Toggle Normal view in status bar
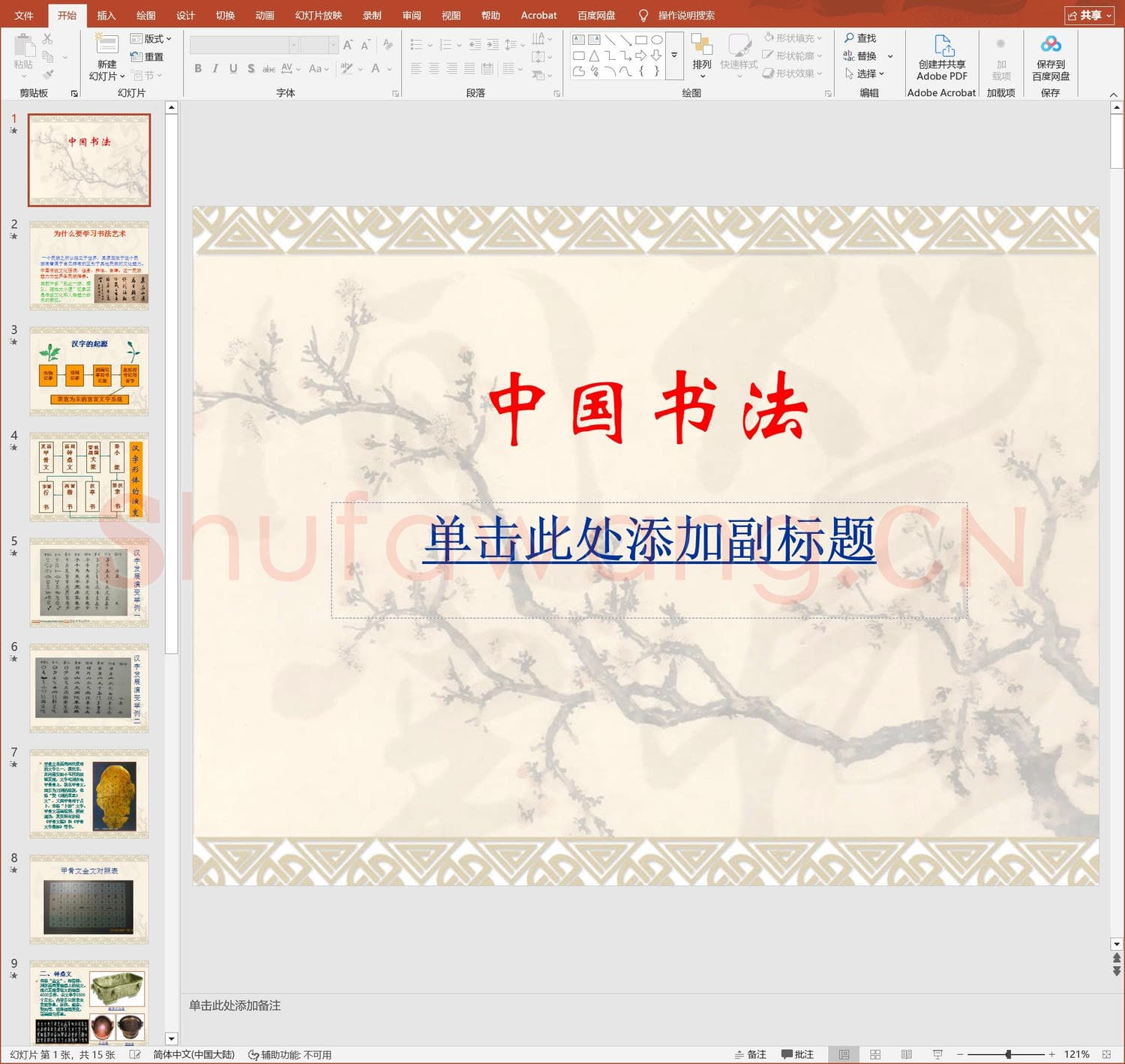The image size is (1125, 1064). point(844,1054)
